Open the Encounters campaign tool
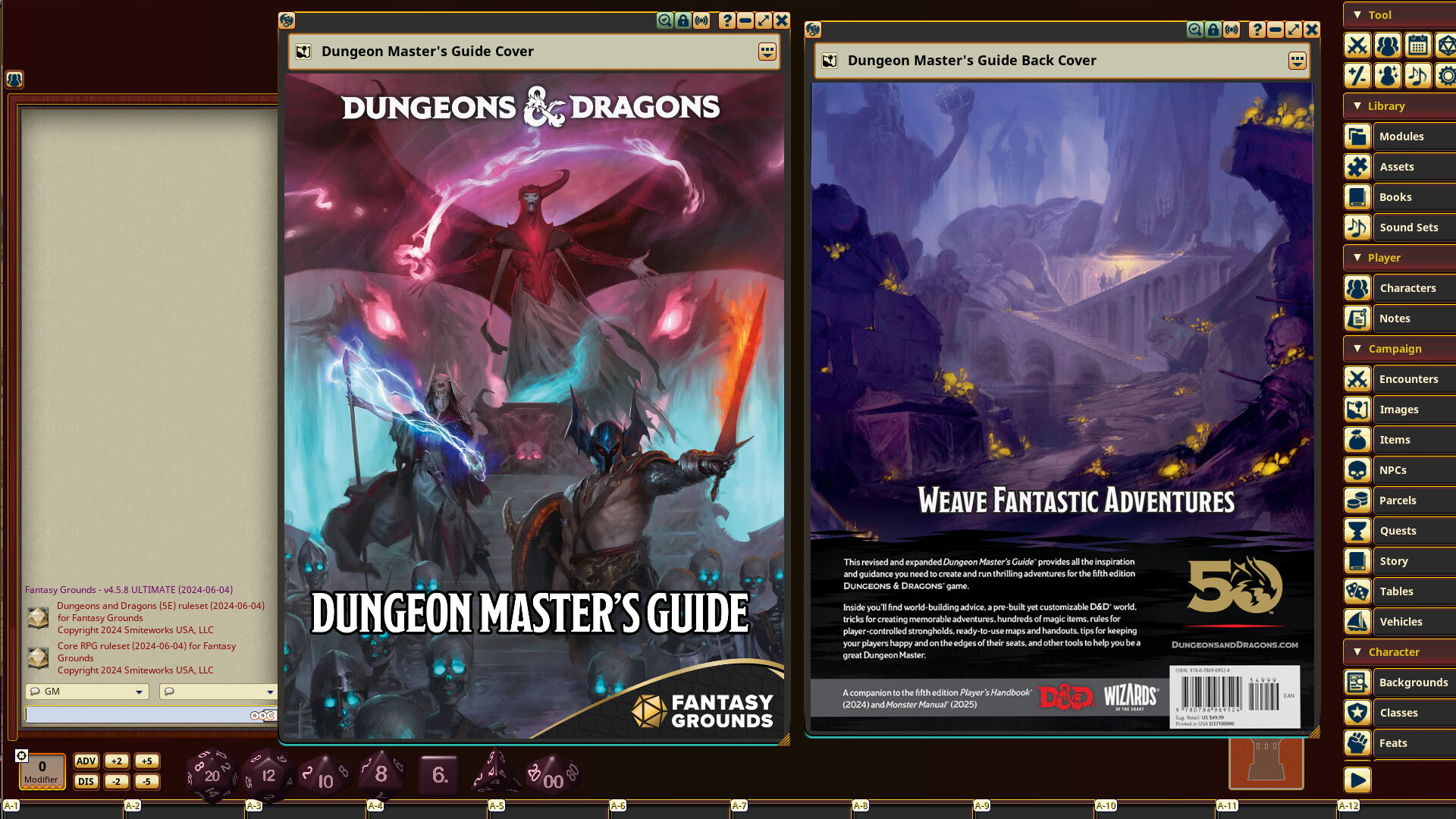Viewport: 1456px width, 819px height. pos(1409,378)
